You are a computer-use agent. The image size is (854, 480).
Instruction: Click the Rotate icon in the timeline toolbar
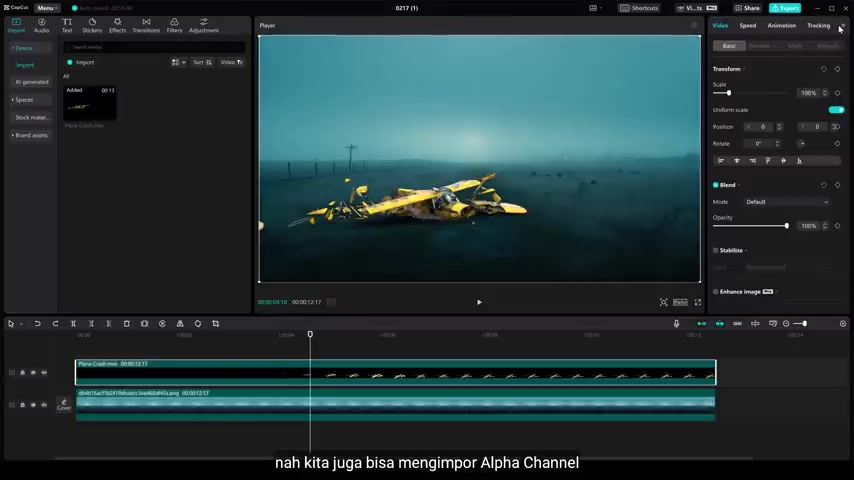point(198,324)
